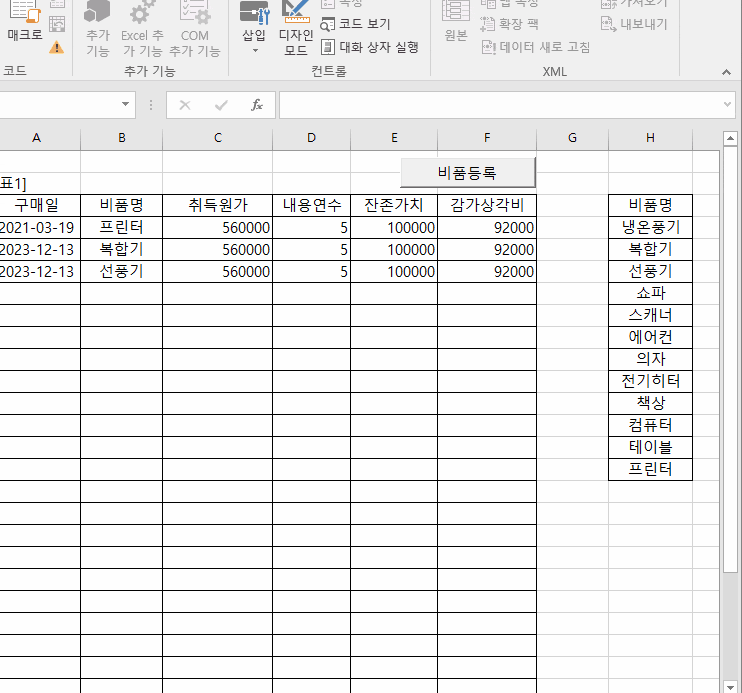Expand the formula bar
Viewport: 742px width, 693px height.
click(730, 105)
